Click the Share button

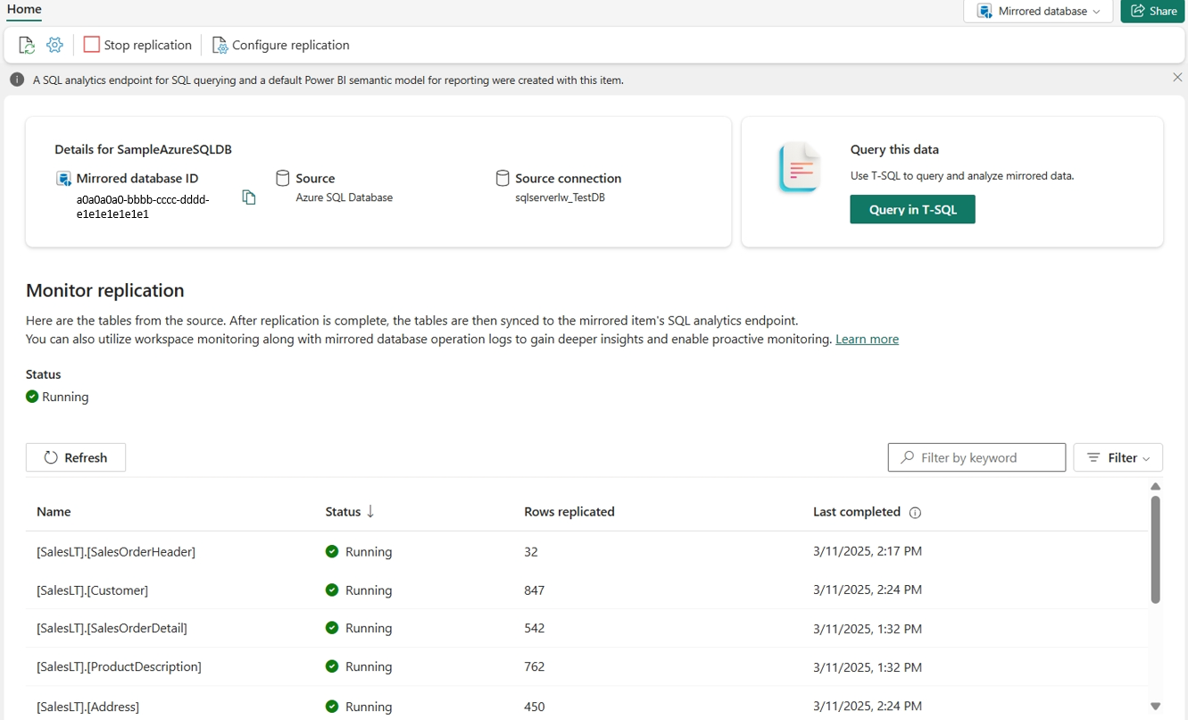click(1154, 11)
